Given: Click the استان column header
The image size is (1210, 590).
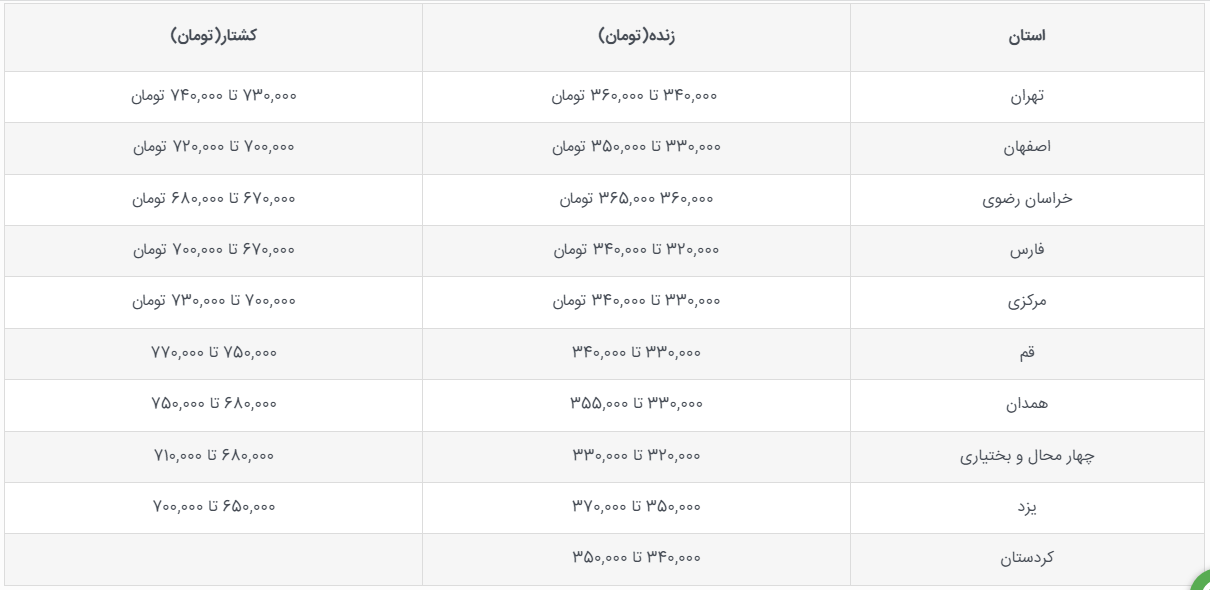Looking at the screenshot, I should (x=1027, y=36).
